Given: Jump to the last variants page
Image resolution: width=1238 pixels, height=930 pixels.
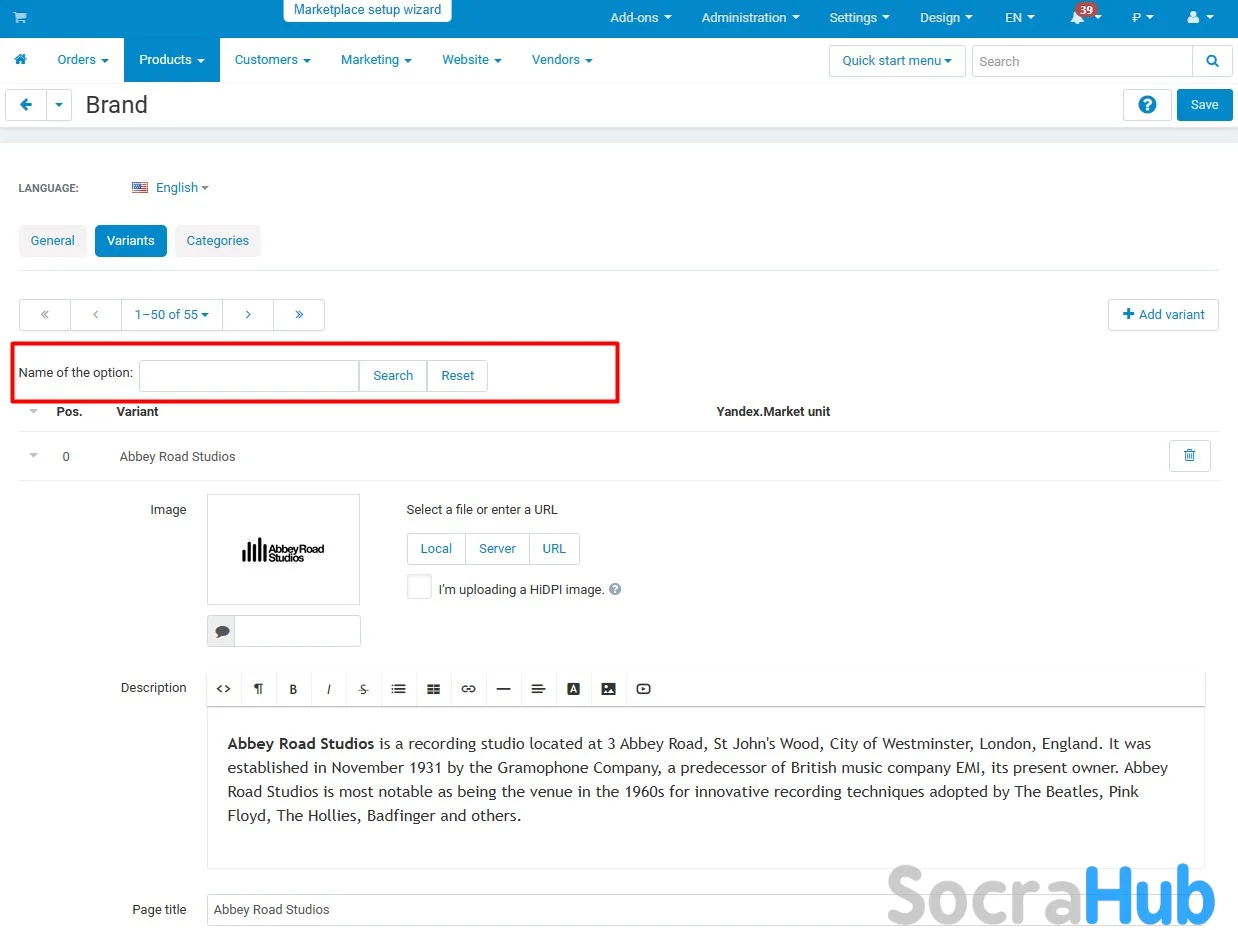Looking at the screenshot, I should tap(299, 314).
